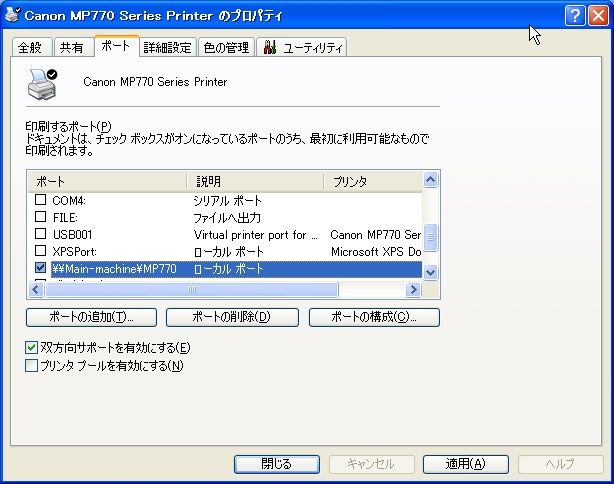
Task: Select the ¥¥Main-machine¥MP770 row text
Action: pos(114,269)
